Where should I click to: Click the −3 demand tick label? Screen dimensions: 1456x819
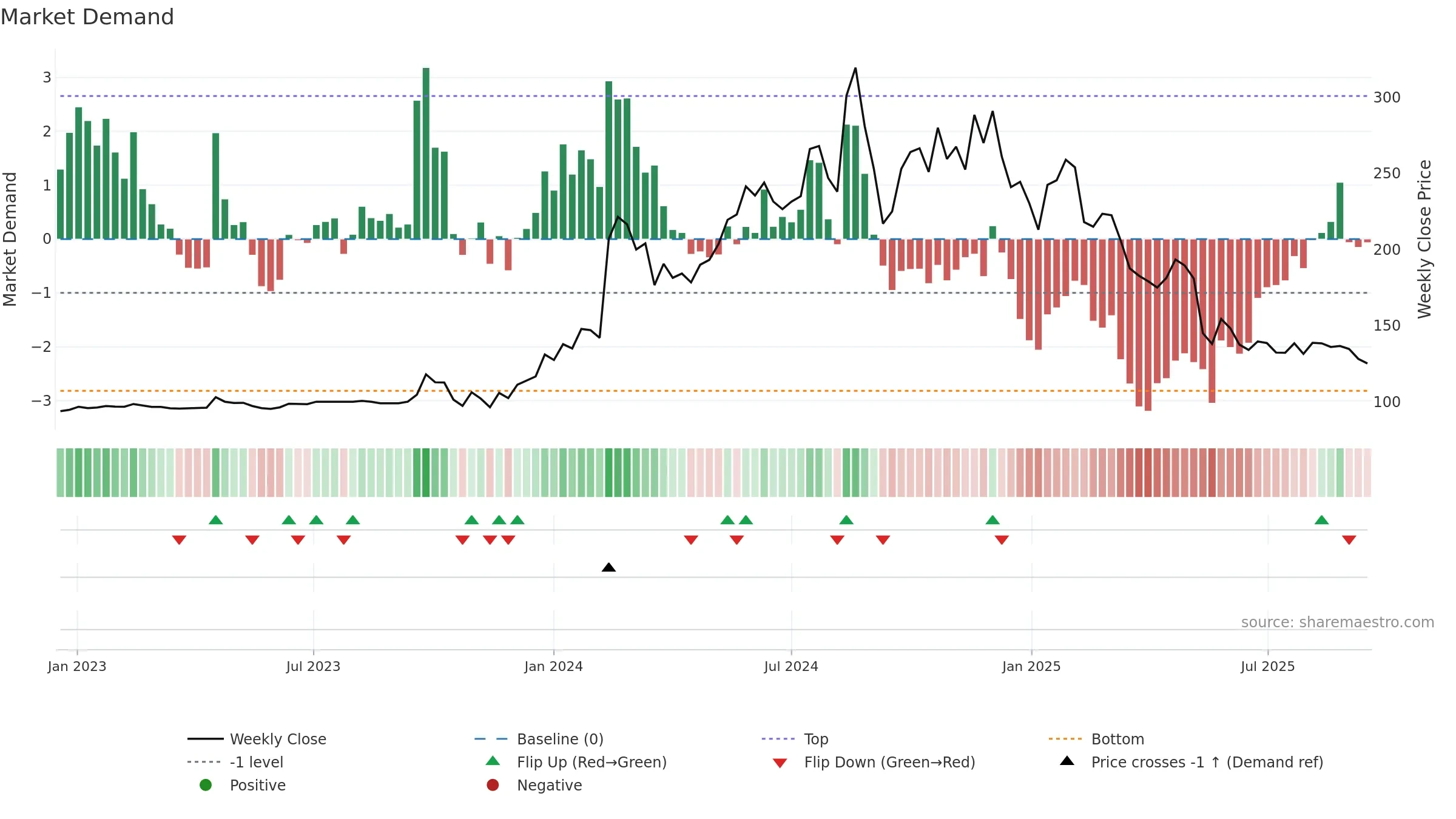pyautogui.click(x=41, y=400)
